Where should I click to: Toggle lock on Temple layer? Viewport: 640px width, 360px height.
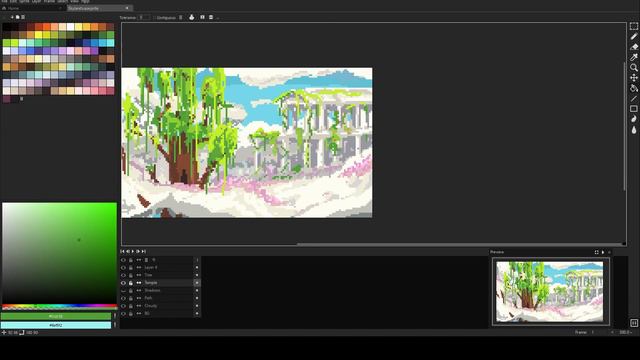click(x=131, y=283)
